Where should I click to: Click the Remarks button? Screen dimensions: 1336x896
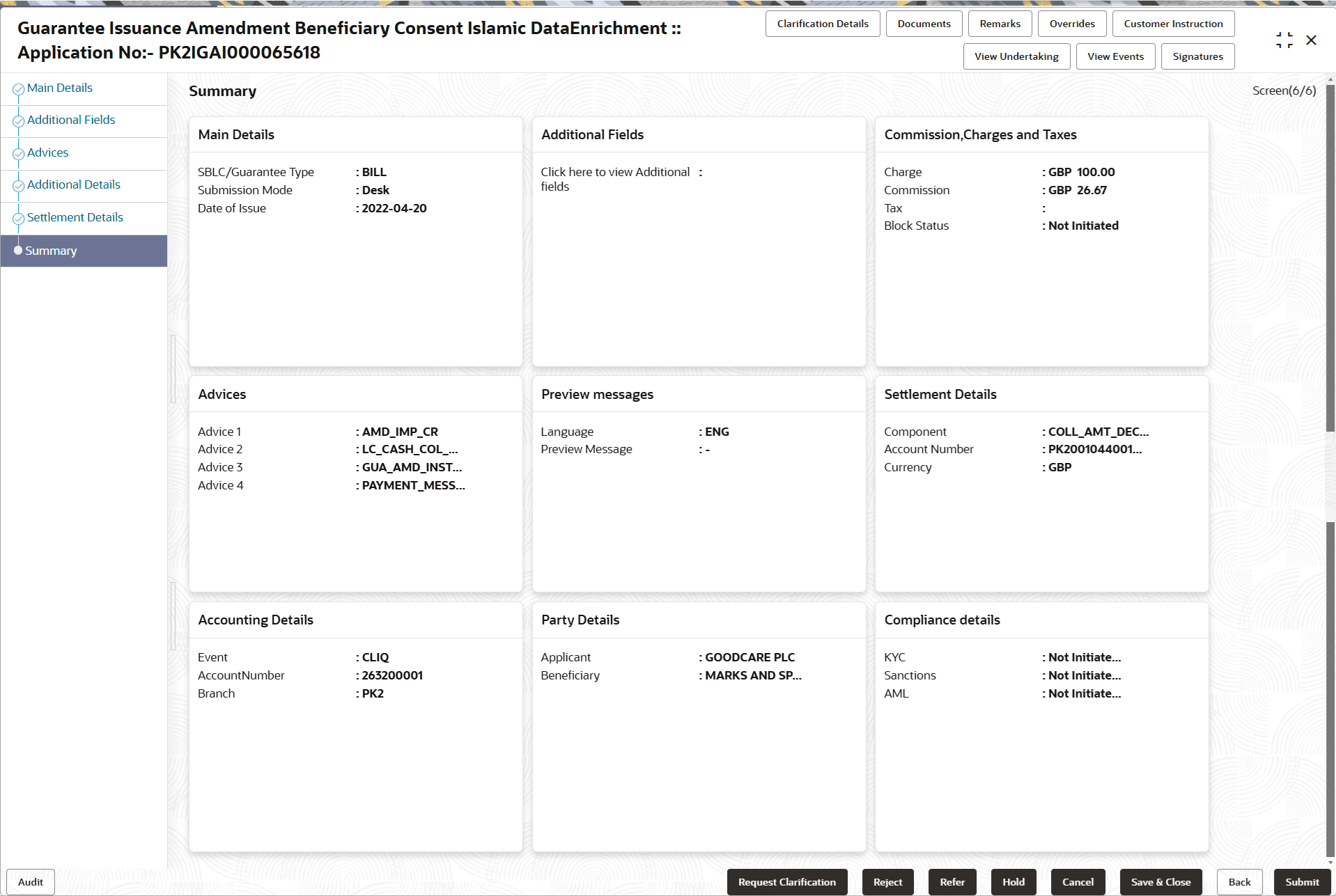1000,24
